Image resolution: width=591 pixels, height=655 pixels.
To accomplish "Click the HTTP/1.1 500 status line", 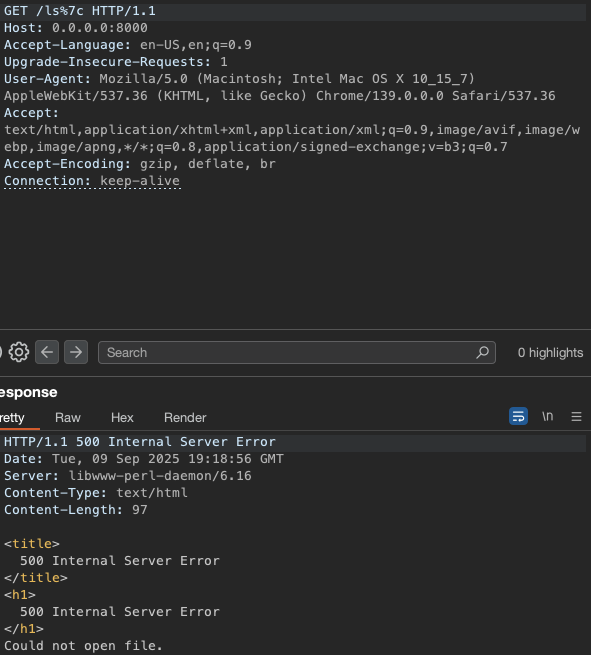I will tap(140, 442).
